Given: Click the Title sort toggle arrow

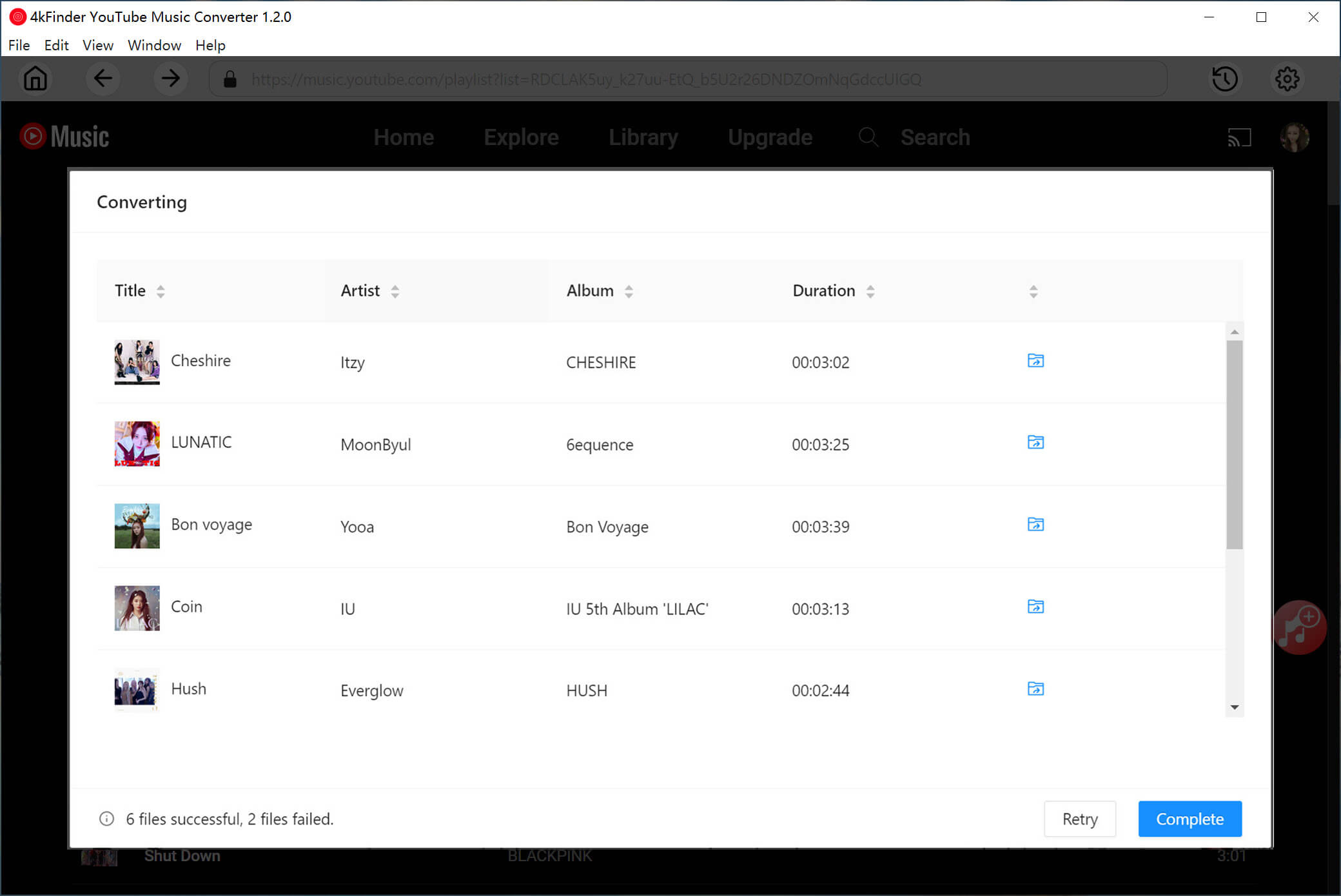Looking at the screenshot, I should [x=161, y=291].
